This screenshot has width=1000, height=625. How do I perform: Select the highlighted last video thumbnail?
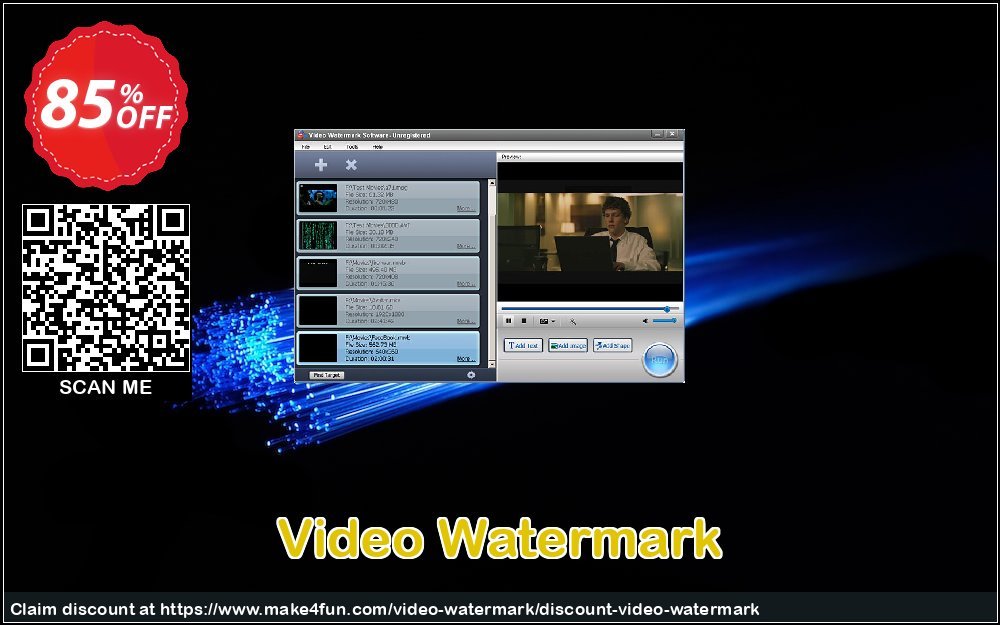coord(318,348)
